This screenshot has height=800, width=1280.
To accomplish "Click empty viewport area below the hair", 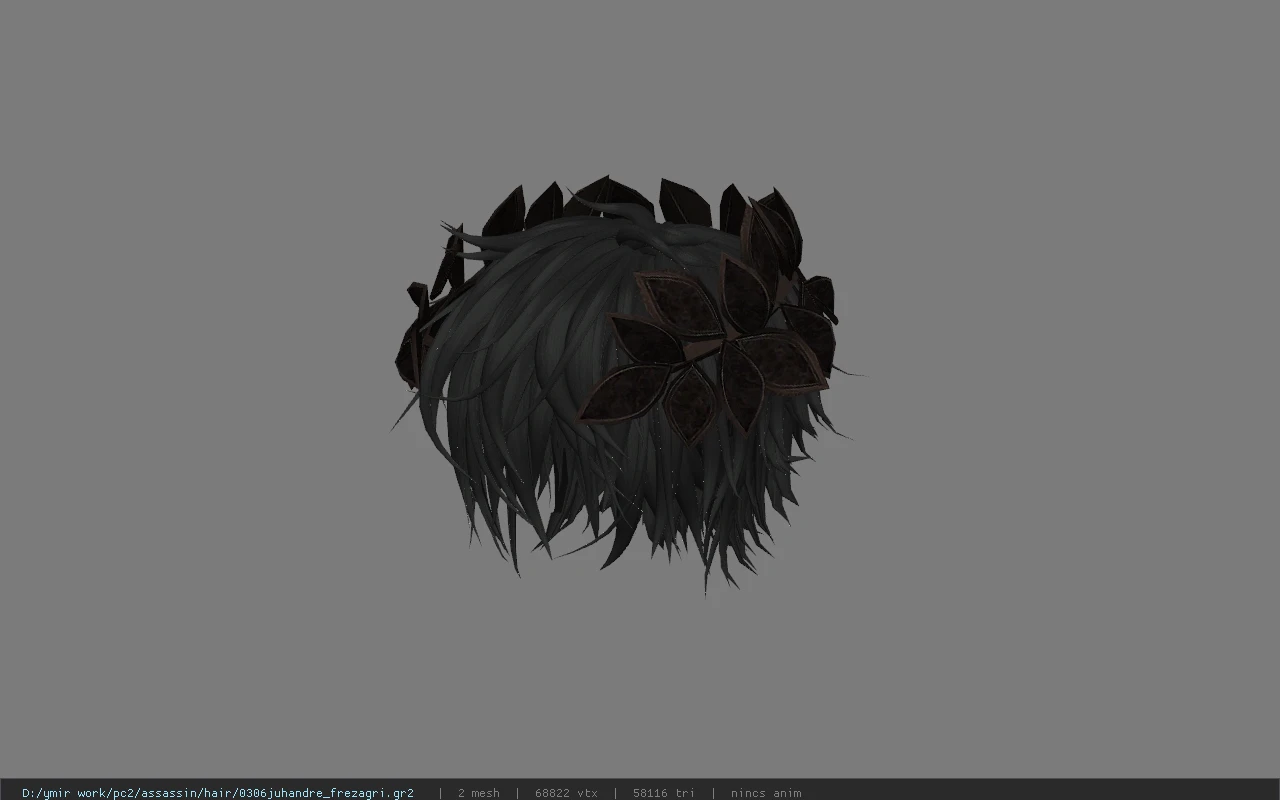I will 640,690.
